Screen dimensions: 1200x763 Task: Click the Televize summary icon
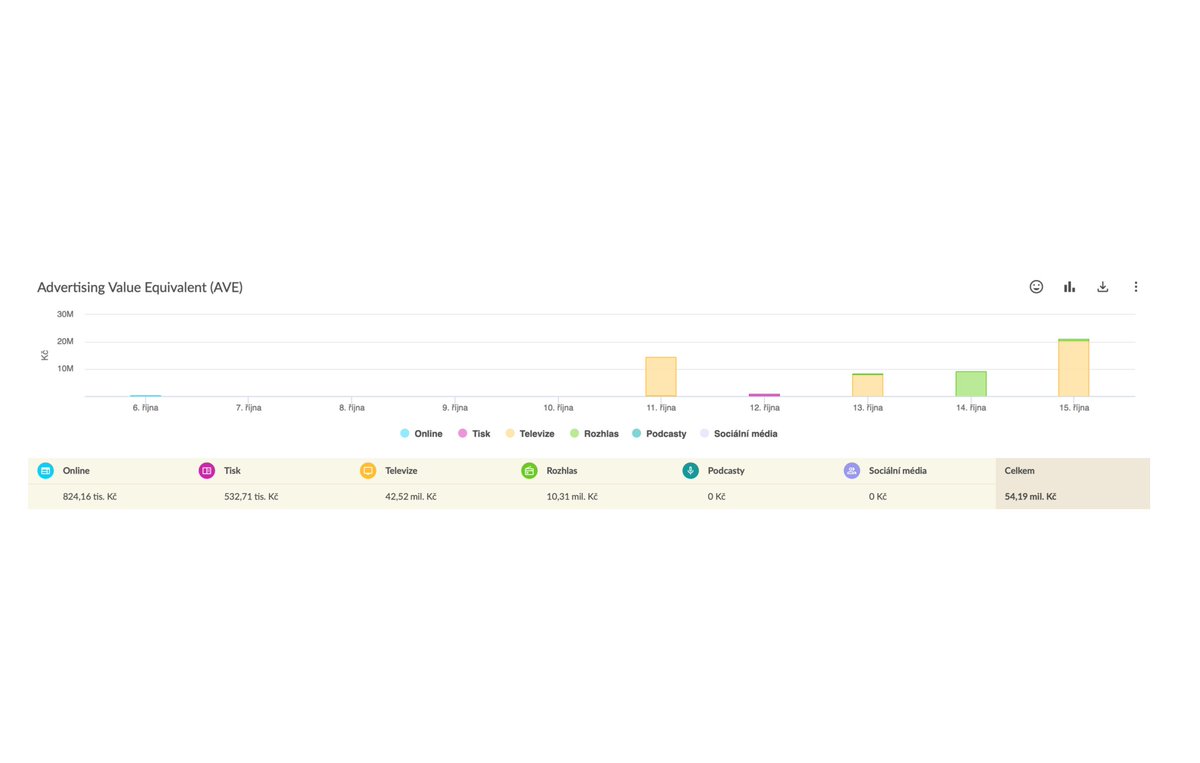tap(368, 470)
